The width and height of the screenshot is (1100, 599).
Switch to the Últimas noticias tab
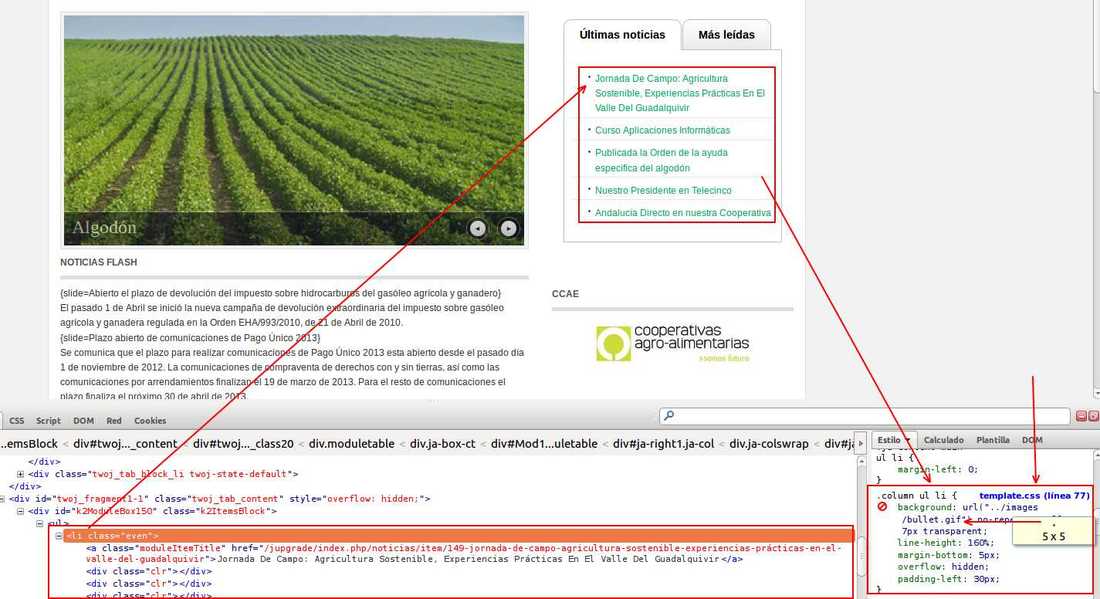pyautogui.click(x=622, y=34)
